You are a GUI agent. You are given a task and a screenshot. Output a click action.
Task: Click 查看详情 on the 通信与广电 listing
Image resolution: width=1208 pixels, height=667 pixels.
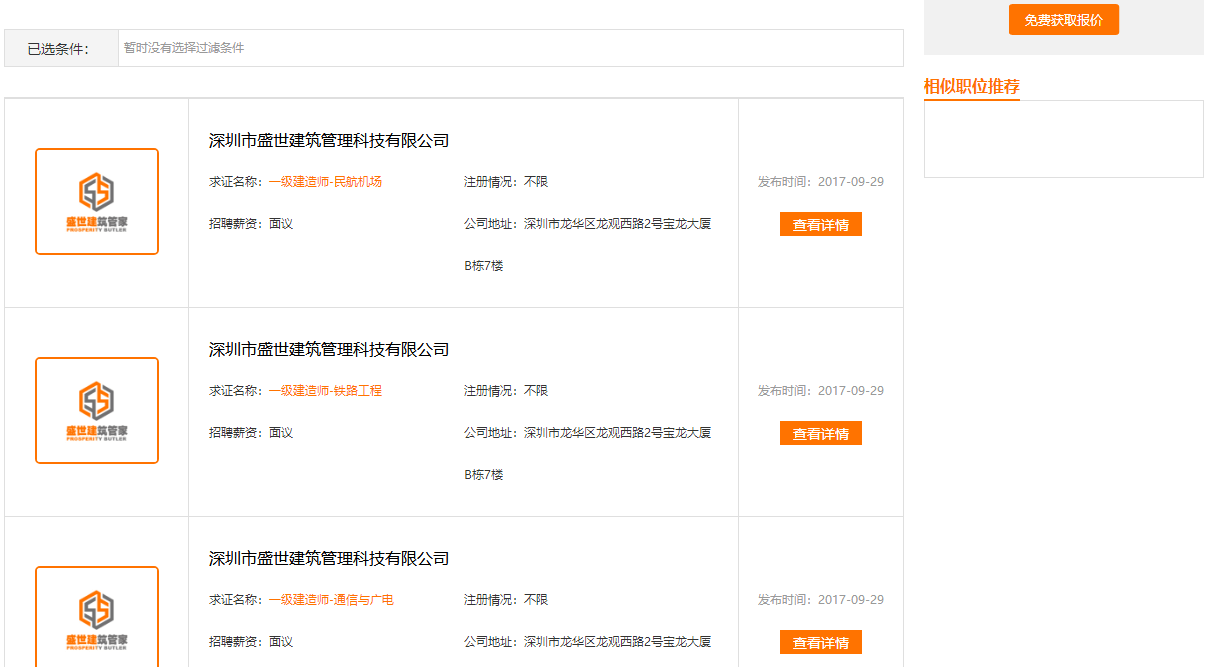point(820,642)
